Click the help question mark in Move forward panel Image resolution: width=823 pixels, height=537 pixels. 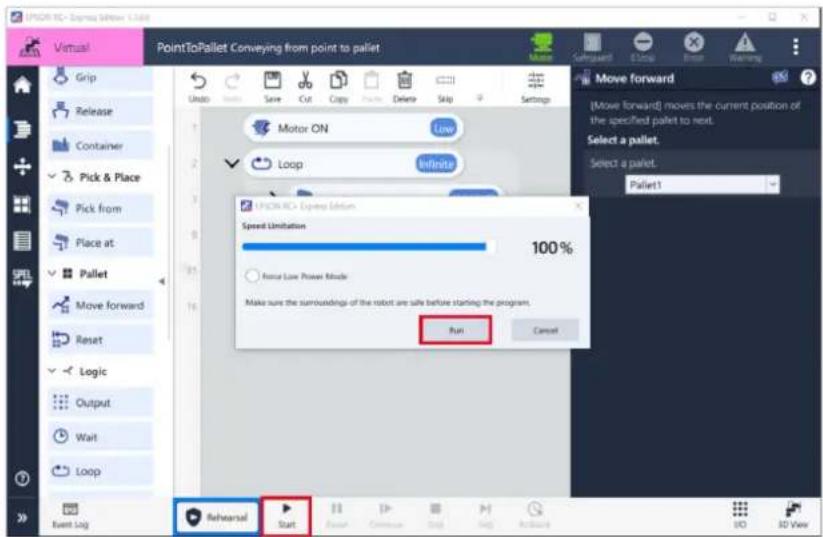(x=808, y=78)
